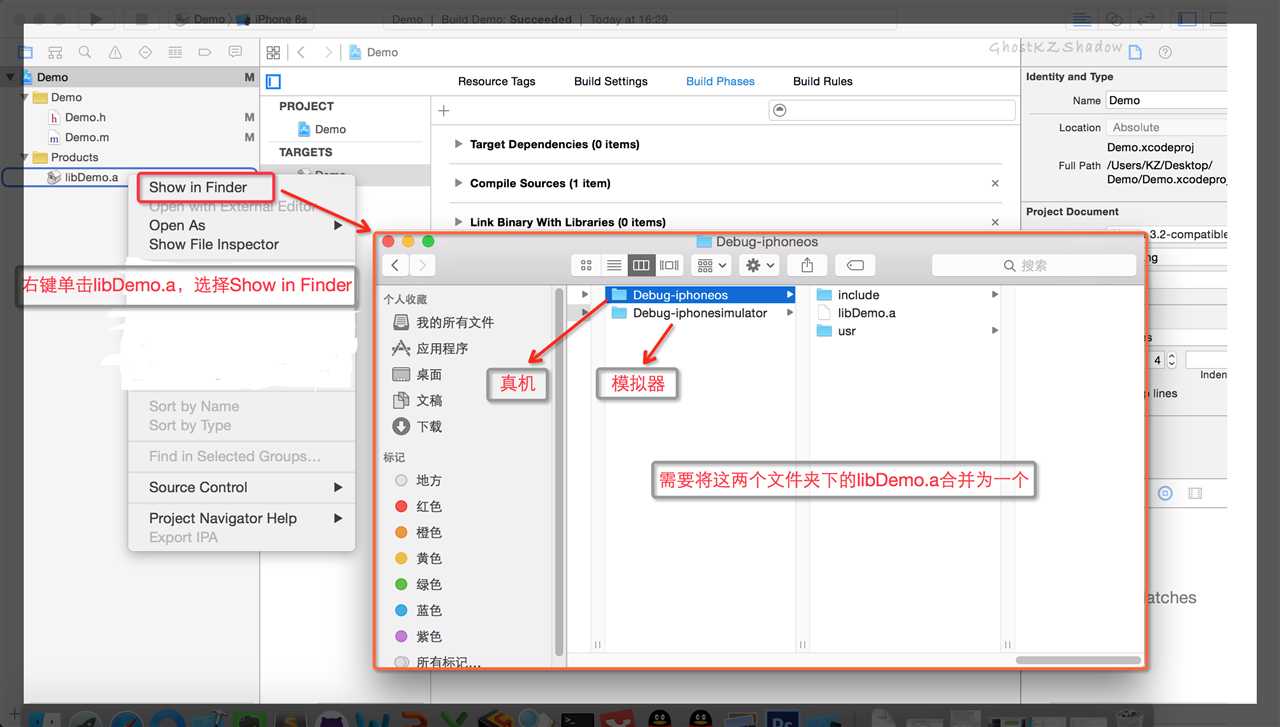
Task: Click the Finder back navigation button
Action: [396, 265]
